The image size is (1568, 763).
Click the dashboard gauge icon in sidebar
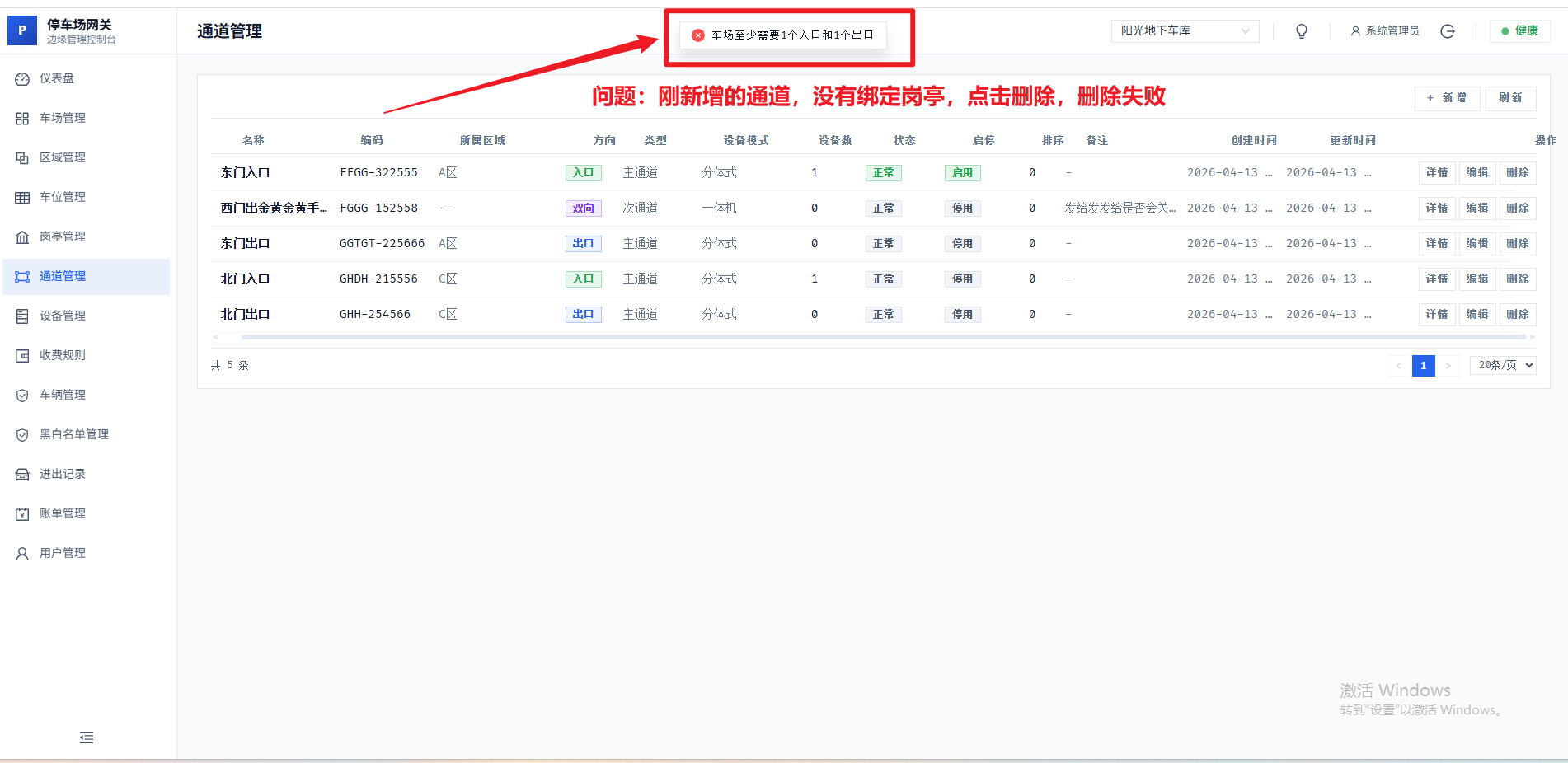click(x=22, y=79)
